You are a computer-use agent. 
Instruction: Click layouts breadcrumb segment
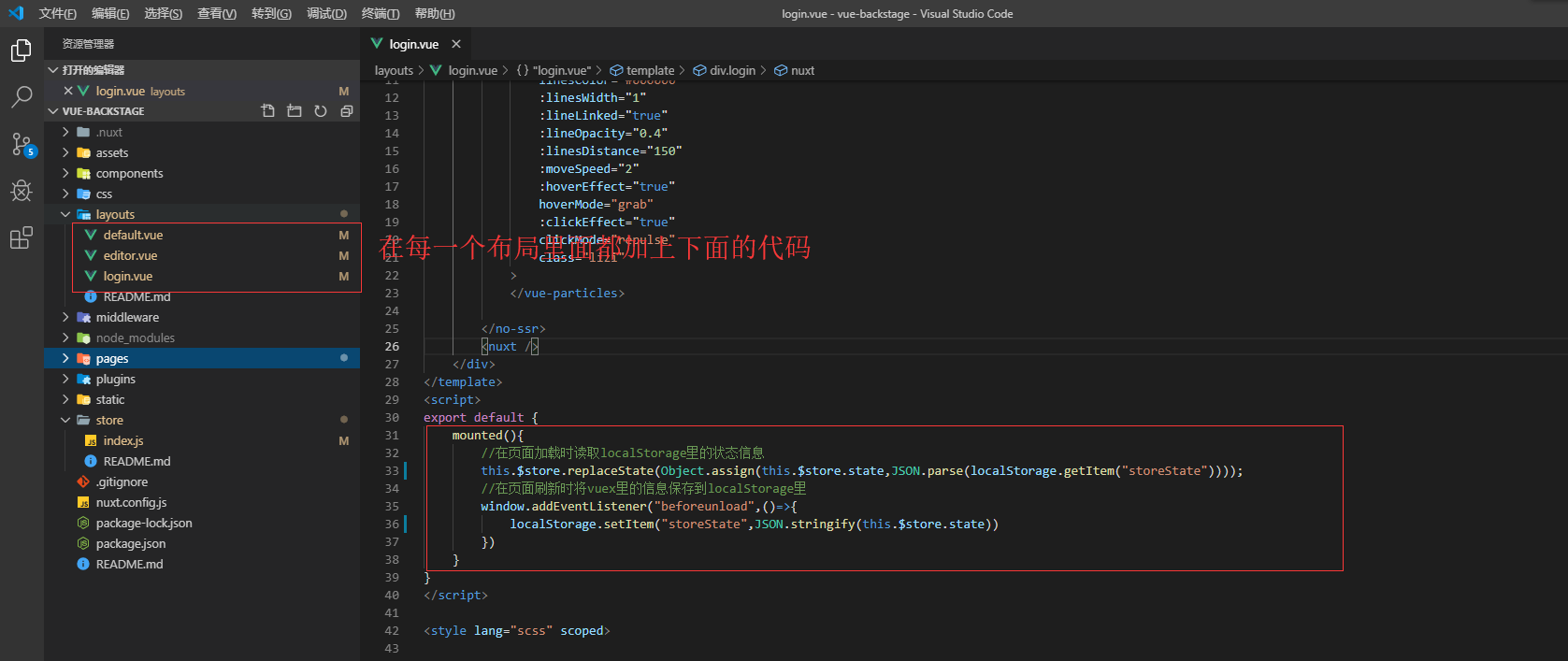point(394,70)
